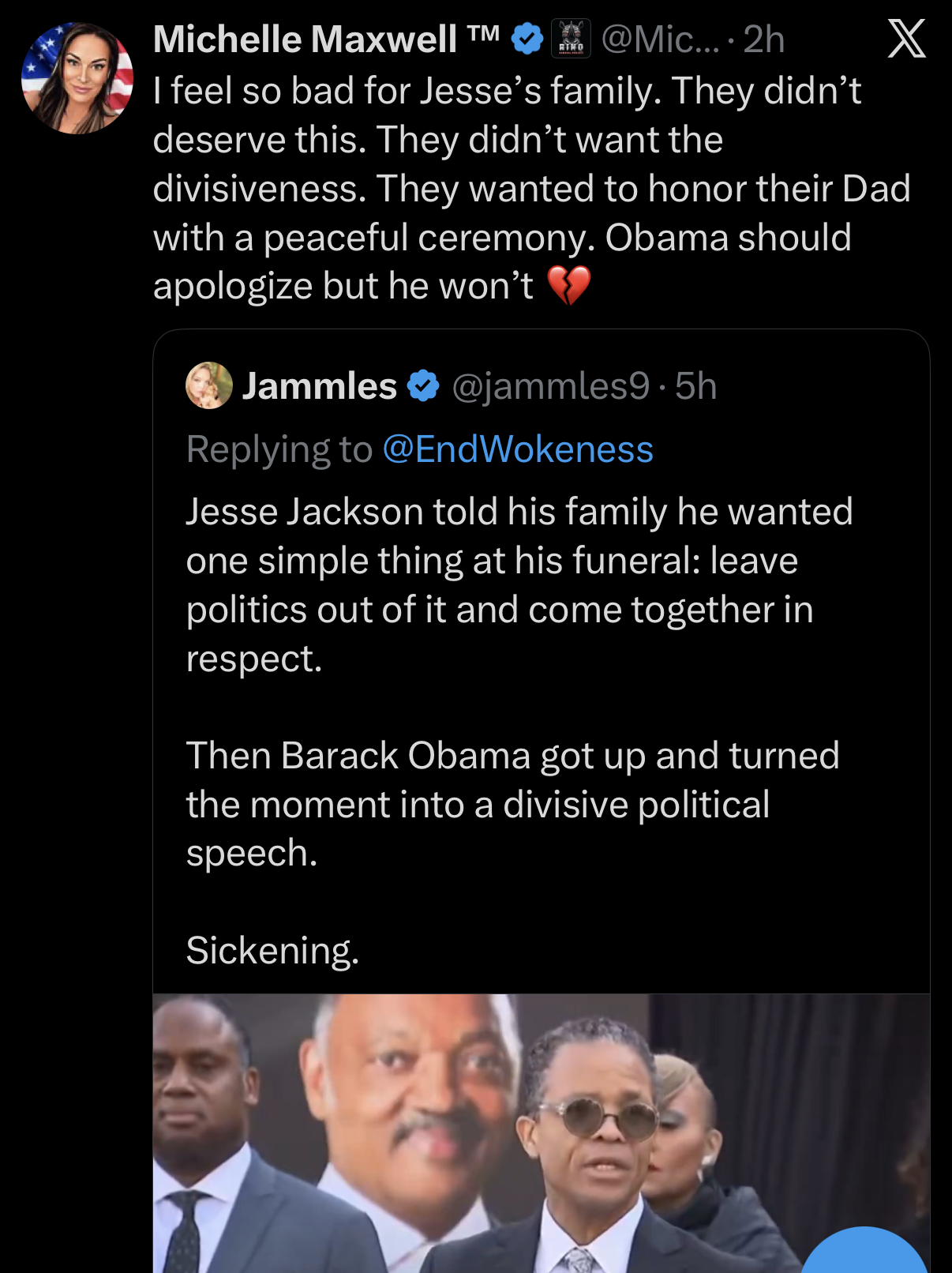Select the Jammles display name
Image resolution: width=952 pixels, height=1273 pixels.
pos(319,386)
